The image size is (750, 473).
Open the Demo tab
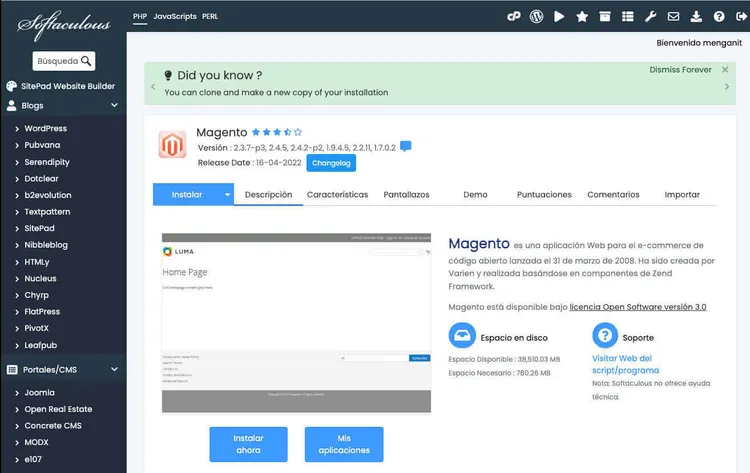475,195
